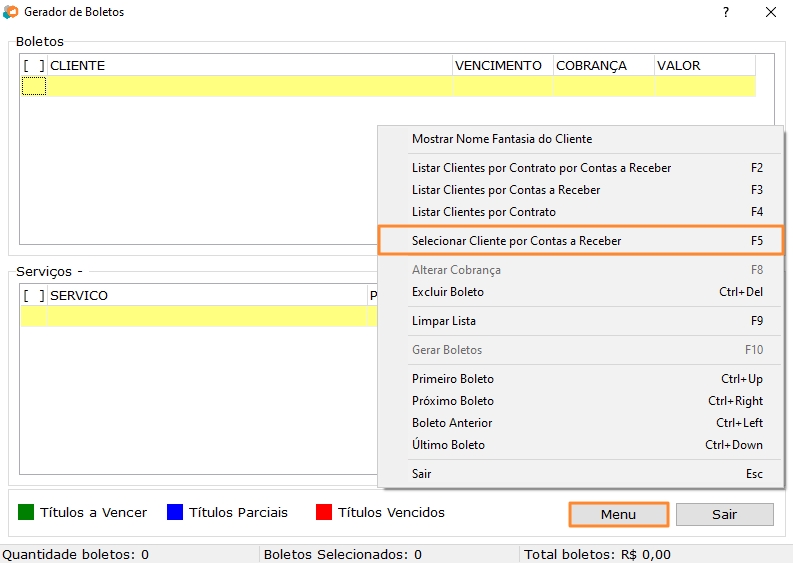Click Selecionar Cliente por Contas a Receber

pos(581,241)
